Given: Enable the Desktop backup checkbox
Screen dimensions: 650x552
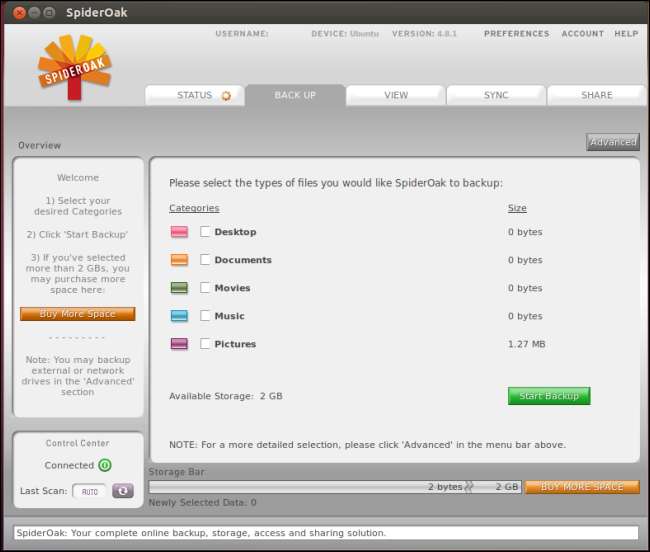Looking at the screenshot, I should point(205,232).
